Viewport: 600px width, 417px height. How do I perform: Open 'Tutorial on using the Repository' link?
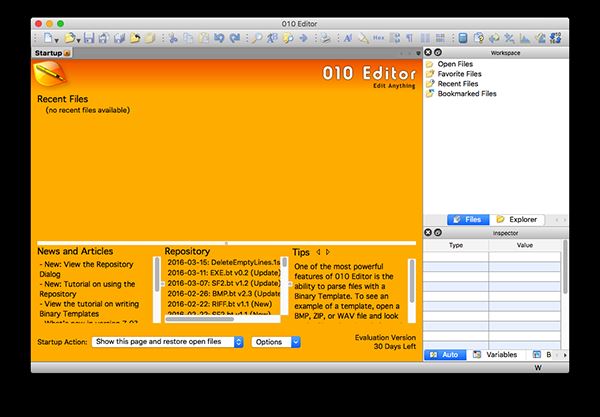pyautogui.click(x=88, y=289)
